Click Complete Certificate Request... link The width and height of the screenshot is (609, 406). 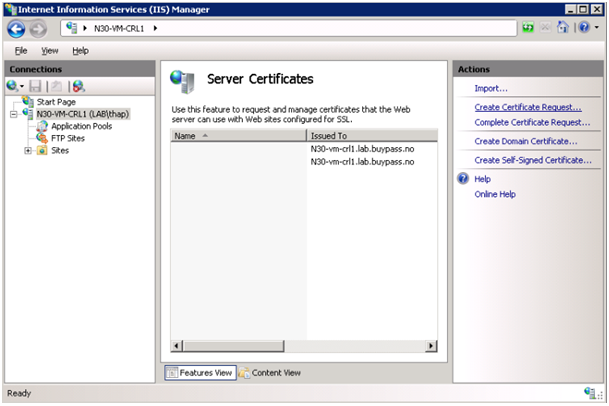click(532, 122)
